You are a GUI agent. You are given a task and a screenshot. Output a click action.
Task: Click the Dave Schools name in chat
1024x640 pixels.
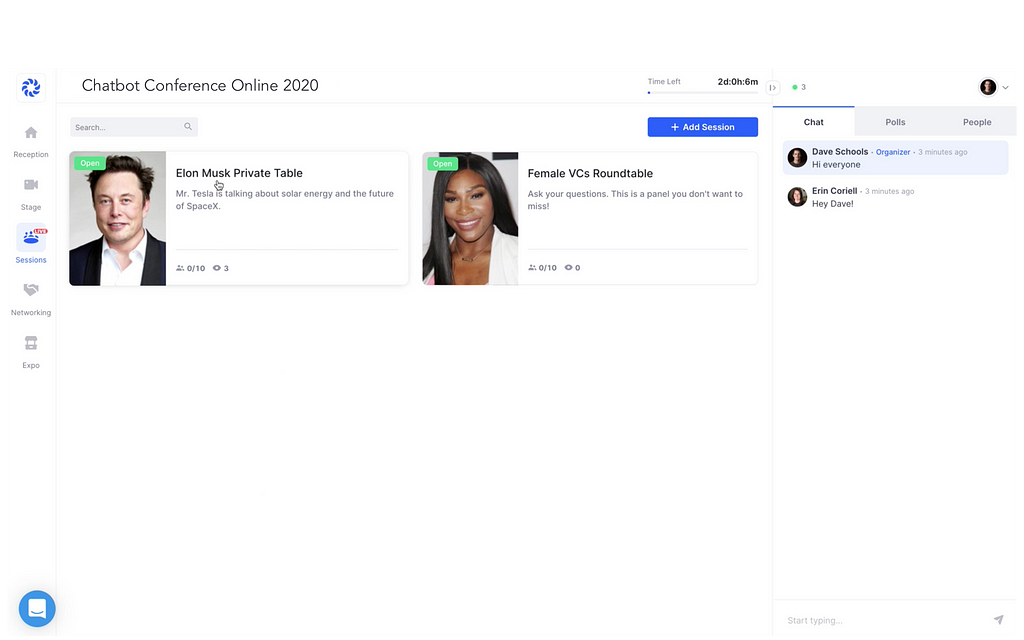tap(840, 152)
